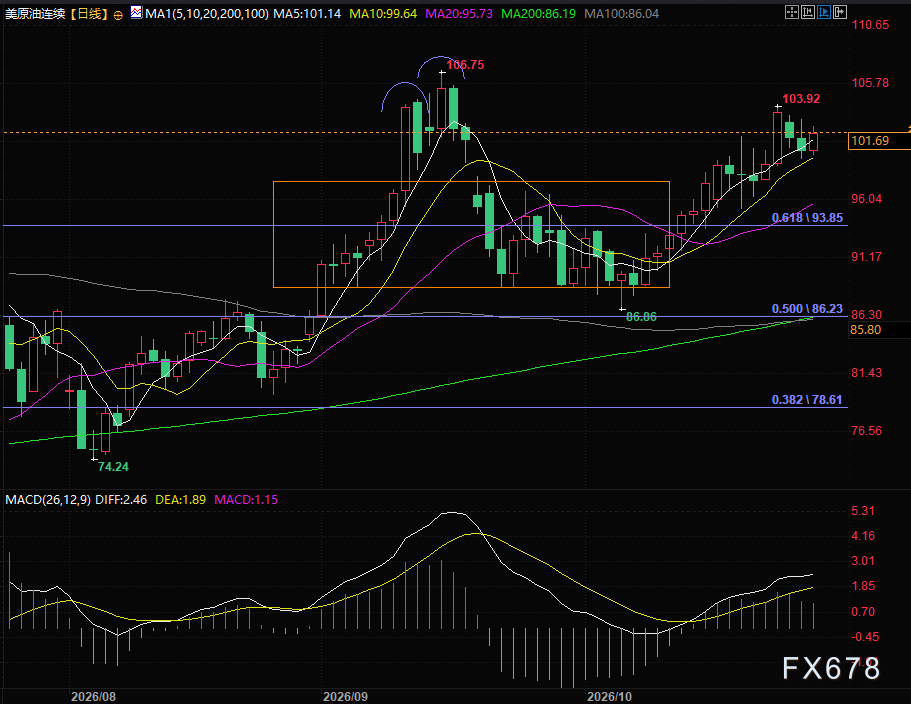
Task: Click the crosshair cursor icon in chart toolbar
Action: [791, 12]
